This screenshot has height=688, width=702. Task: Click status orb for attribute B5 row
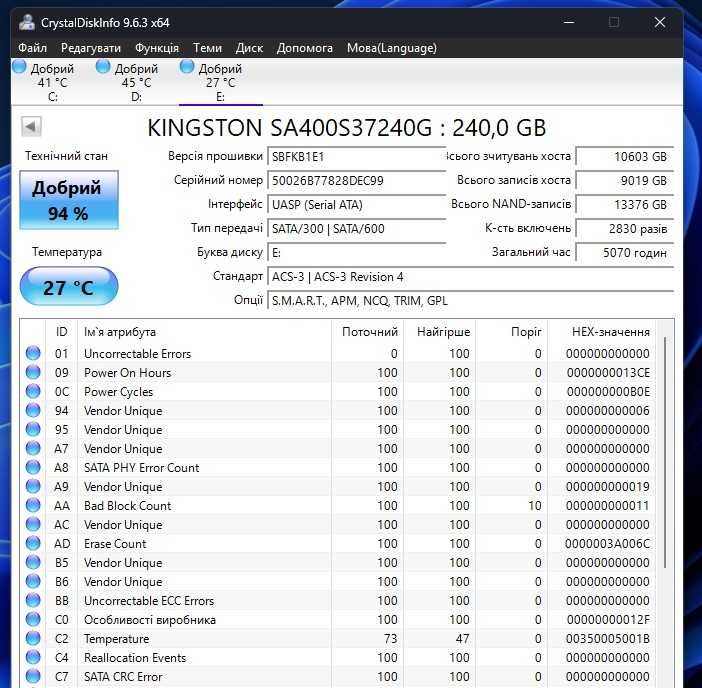point(33,563)
